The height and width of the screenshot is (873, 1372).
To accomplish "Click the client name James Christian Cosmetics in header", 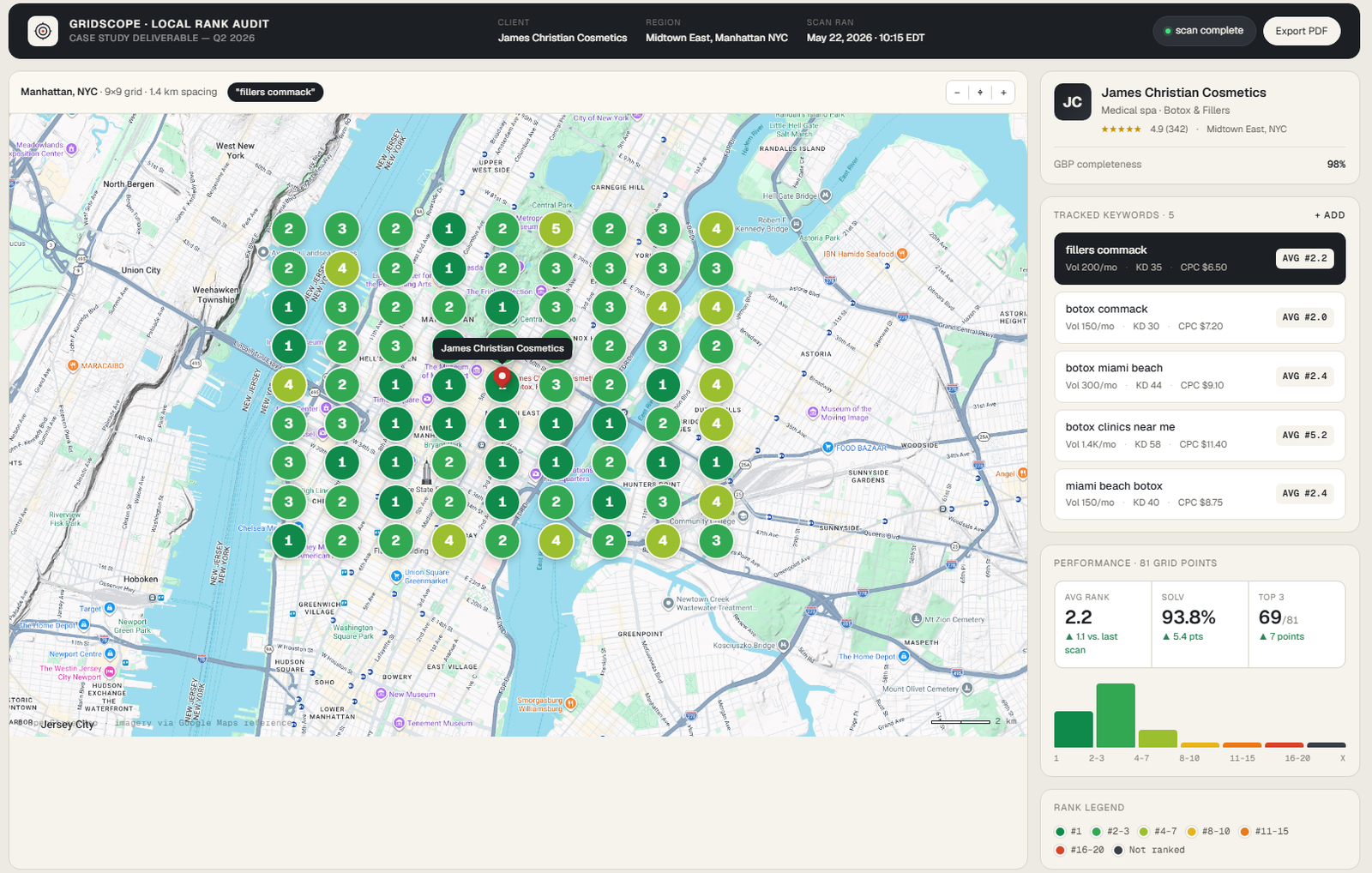I will pos(563,38).
